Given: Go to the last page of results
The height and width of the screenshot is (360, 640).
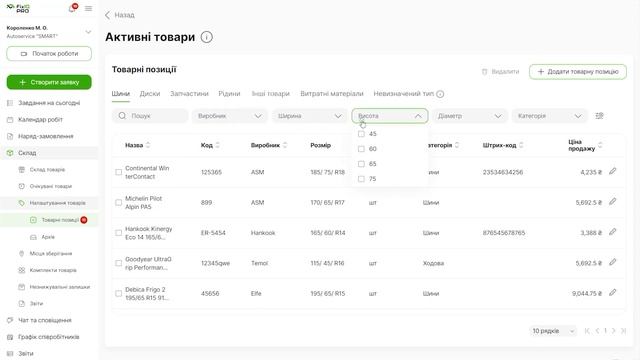Looking at the screenshot, I should pyautogui.click(x=623, y=331).
